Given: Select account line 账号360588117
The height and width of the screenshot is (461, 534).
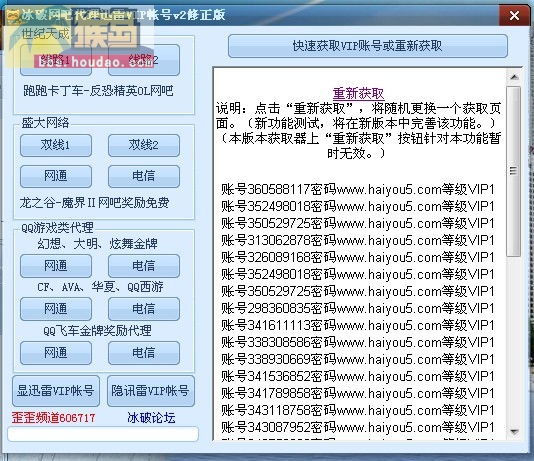Looking at the screenshot, I should pos(358,189).
